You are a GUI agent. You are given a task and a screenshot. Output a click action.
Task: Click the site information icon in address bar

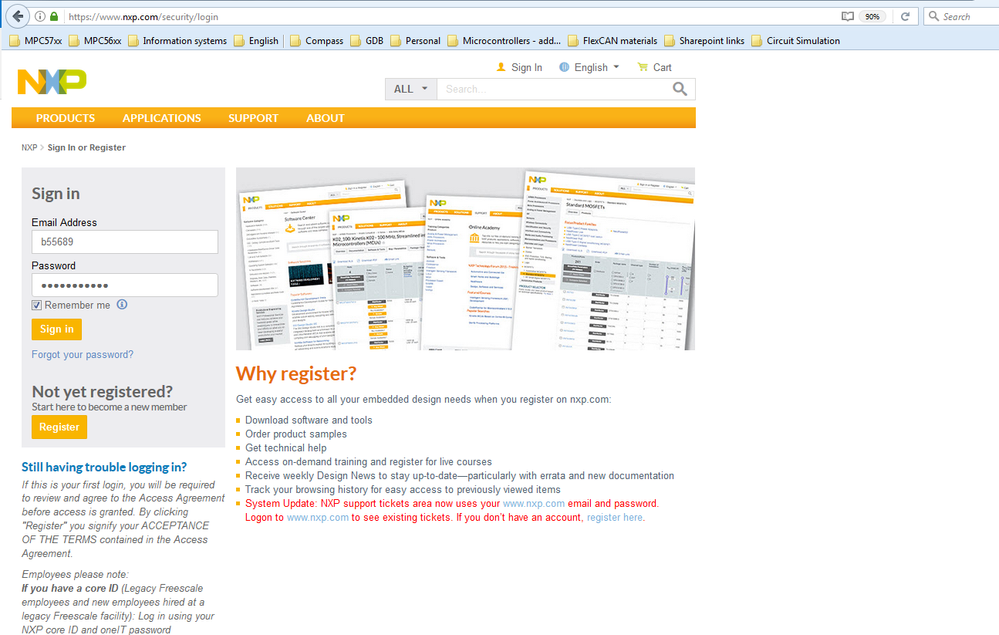pyautogui.click(x=40, y=17)
